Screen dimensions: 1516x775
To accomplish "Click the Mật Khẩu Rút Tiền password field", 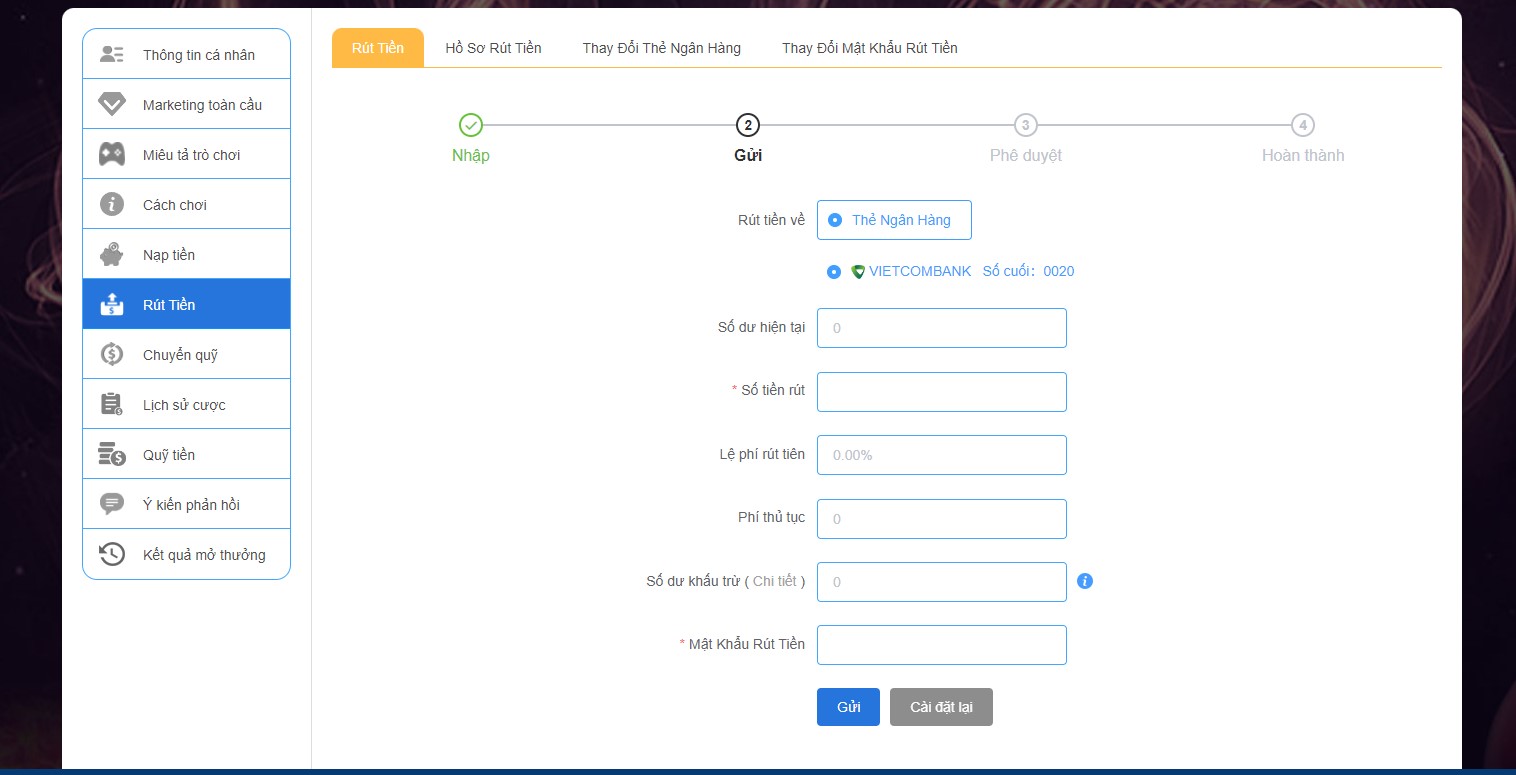I will (941, 645).
